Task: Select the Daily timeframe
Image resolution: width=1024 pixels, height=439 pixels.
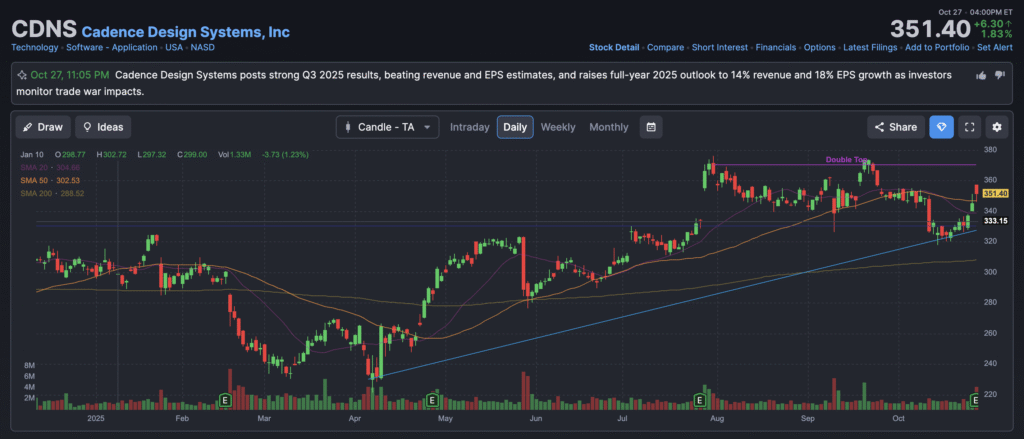Action: [515, 127]
